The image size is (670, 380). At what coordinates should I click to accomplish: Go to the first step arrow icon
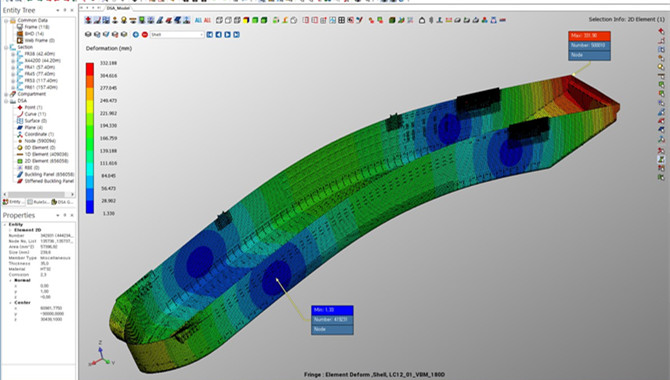(210, 34)
